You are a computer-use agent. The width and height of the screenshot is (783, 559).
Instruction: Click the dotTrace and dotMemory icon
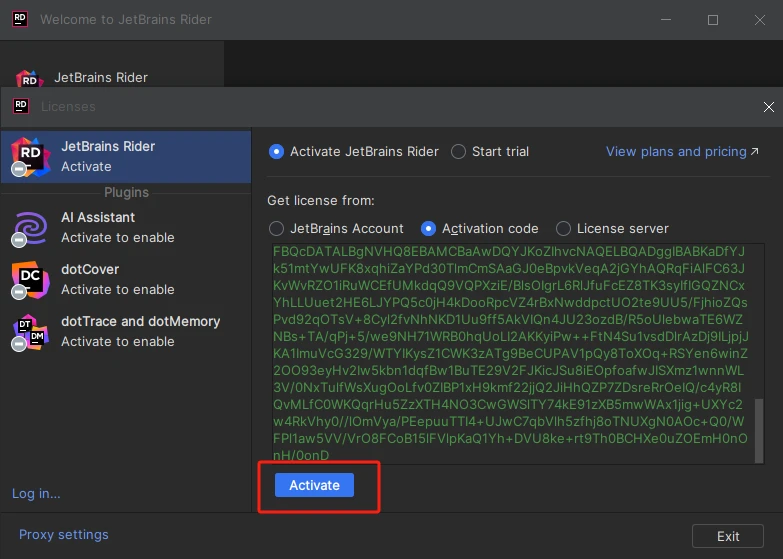tap(29, 331)
